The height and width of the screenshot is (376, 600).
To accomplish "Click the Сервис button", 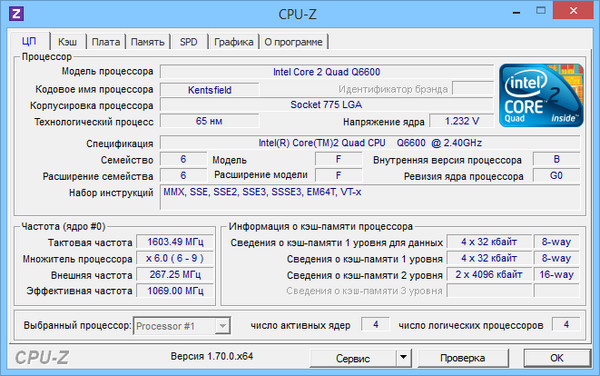I will coord(353,358).
